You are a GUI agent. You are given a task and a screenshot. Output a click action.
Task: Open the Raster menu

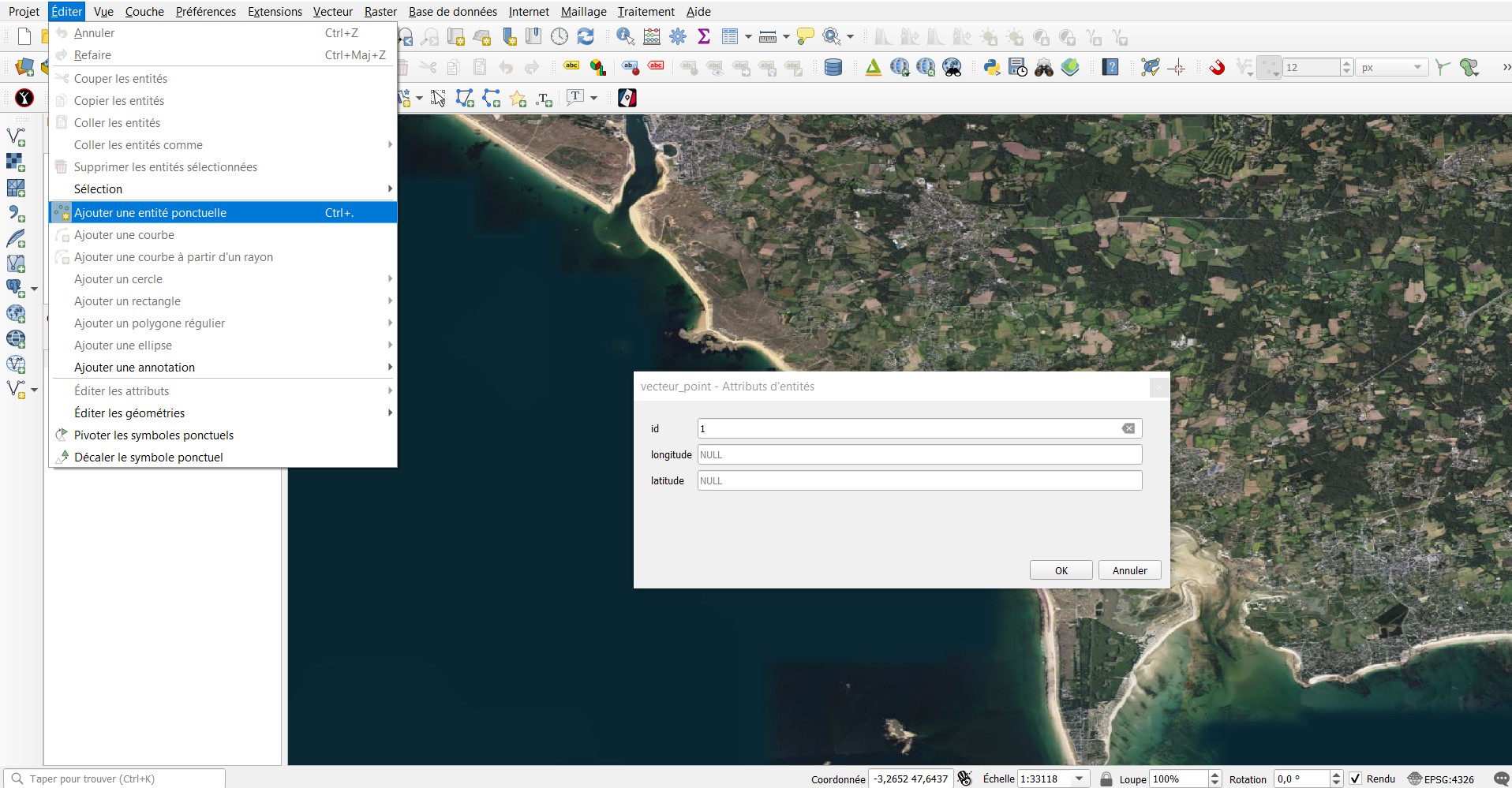point(380,12)
